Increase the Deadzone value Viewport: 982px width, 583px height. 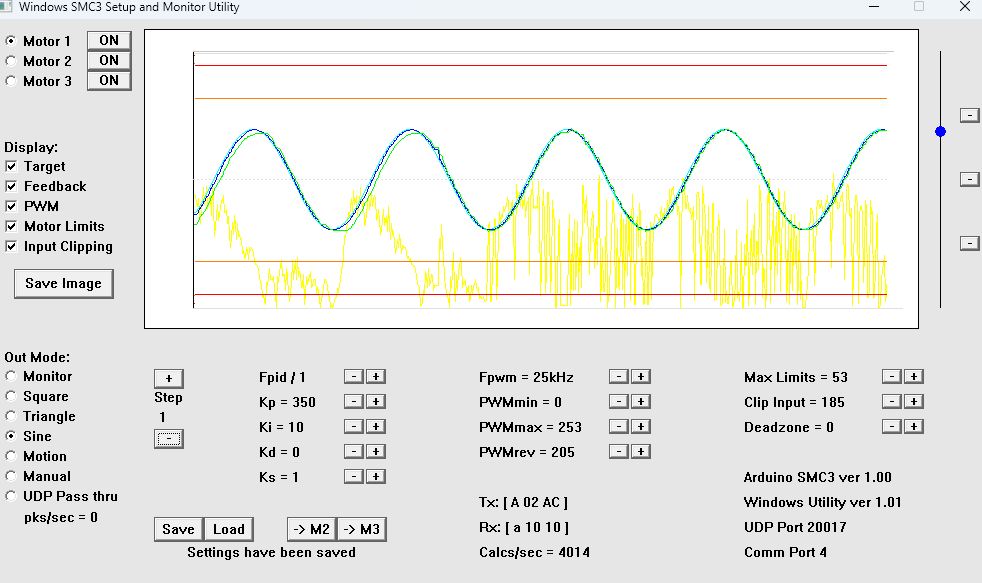(913, 427)
